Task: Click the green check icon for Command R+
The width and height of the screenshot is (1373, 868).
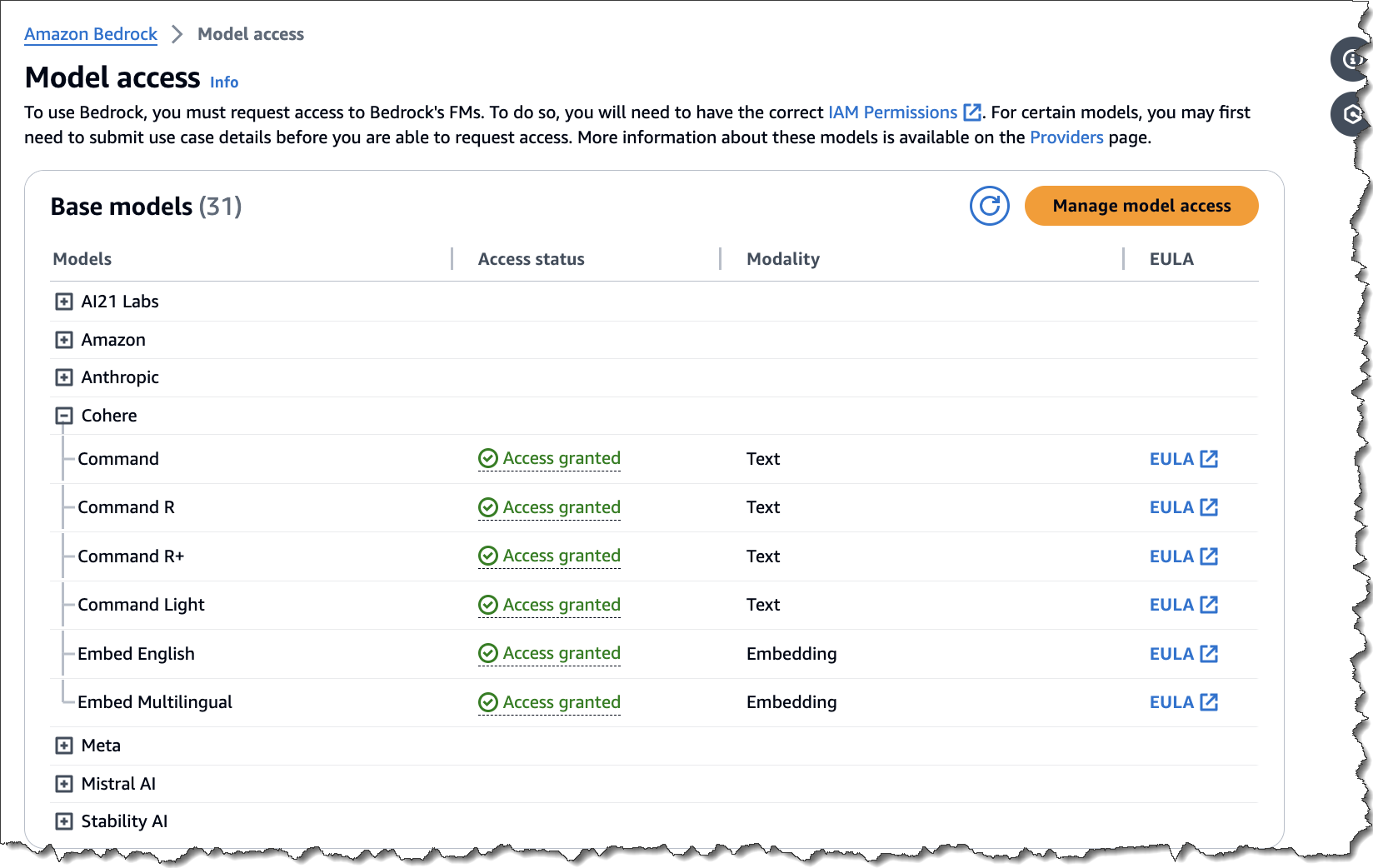Action: [488, 556]
